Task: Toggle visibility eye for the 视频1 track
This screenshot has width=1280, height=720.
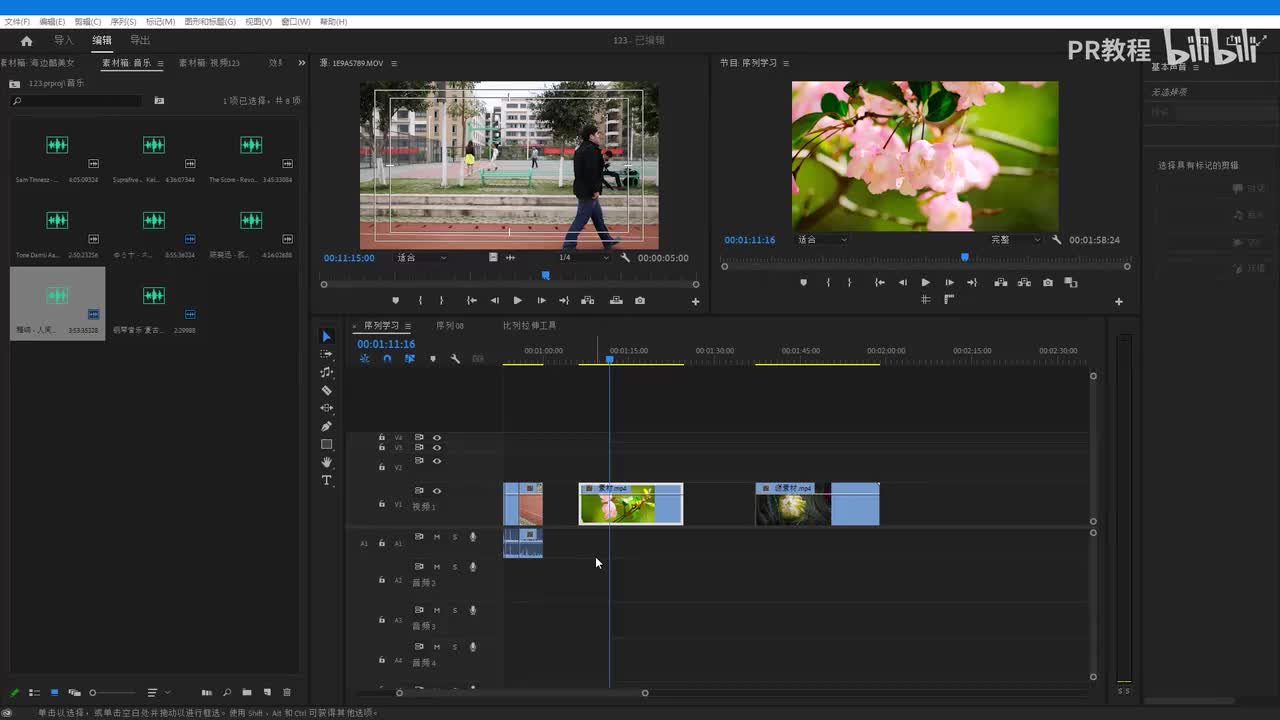Action: [436, 491]
